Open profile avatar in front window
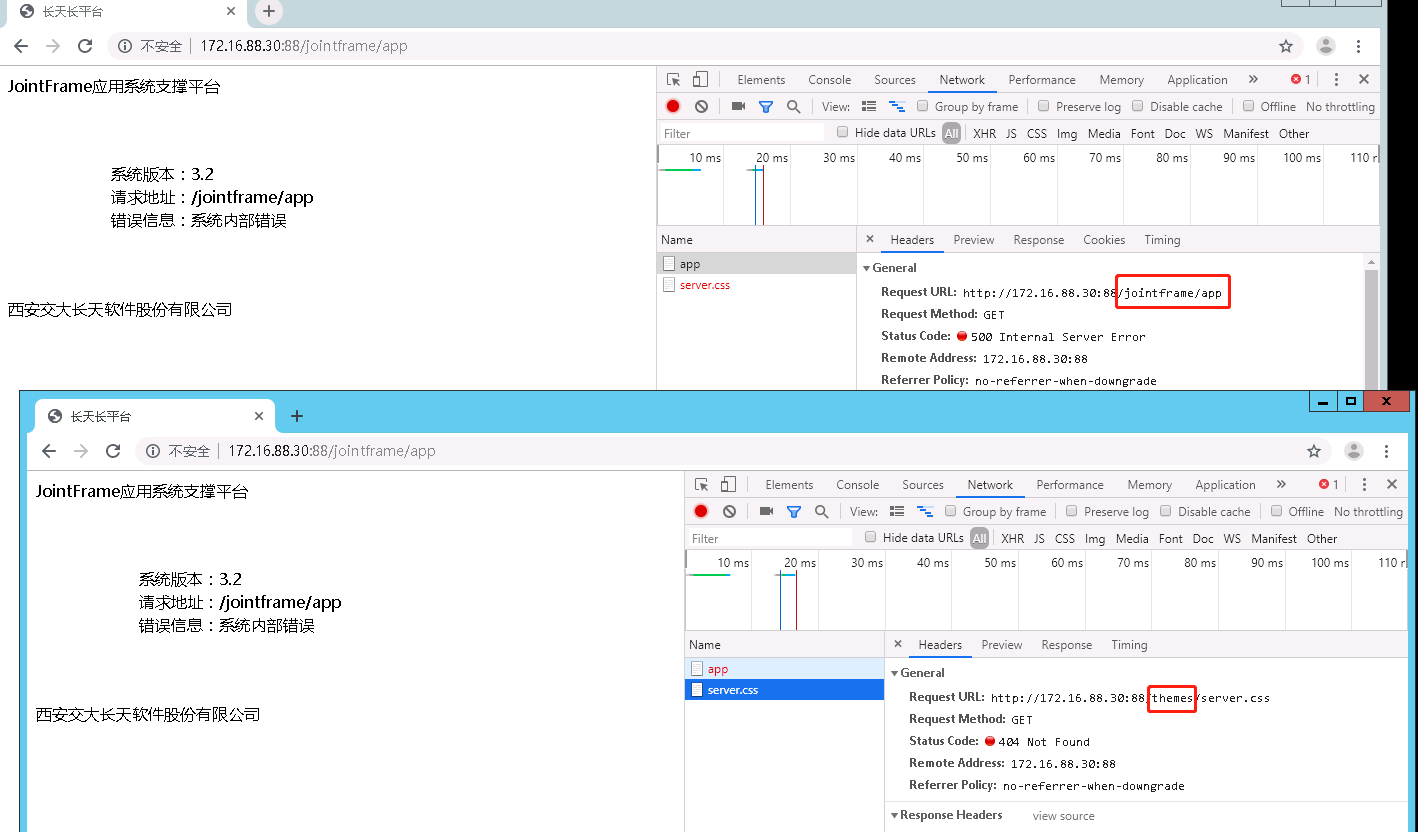The image size is (1418, 832). [1354, 451]
